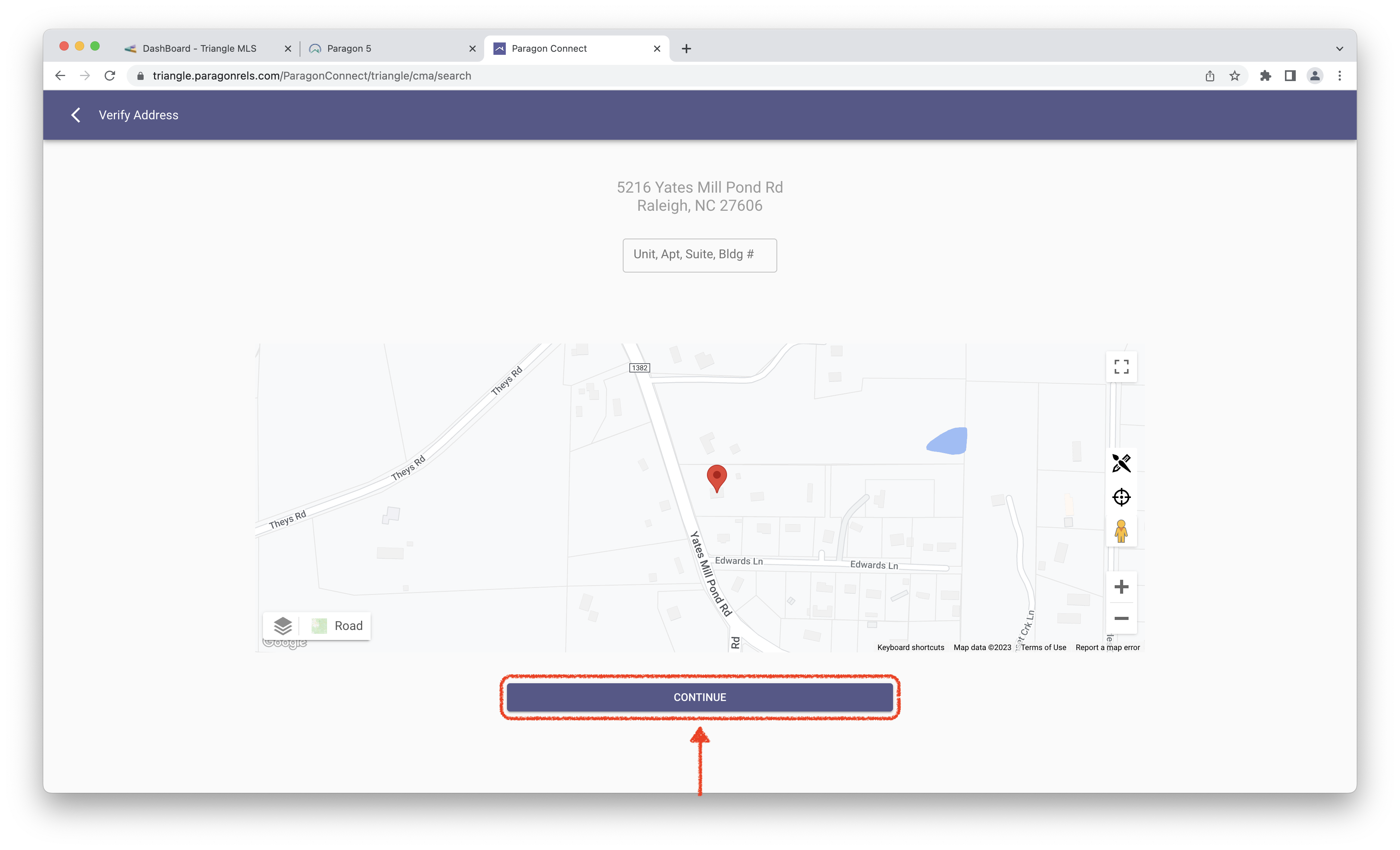Open the Chrome profile avatar
This screenshot has width=1400, height=850.
1315,76
